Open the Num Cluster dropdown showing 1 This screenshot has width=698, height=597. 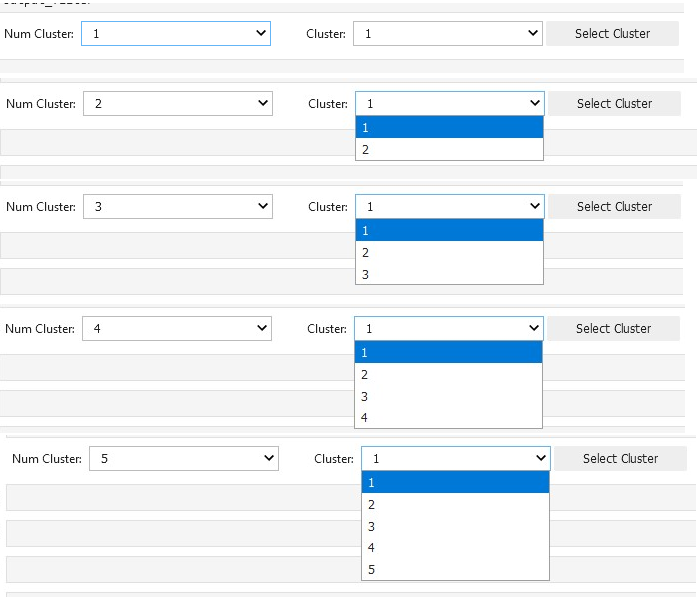point(177,34)
